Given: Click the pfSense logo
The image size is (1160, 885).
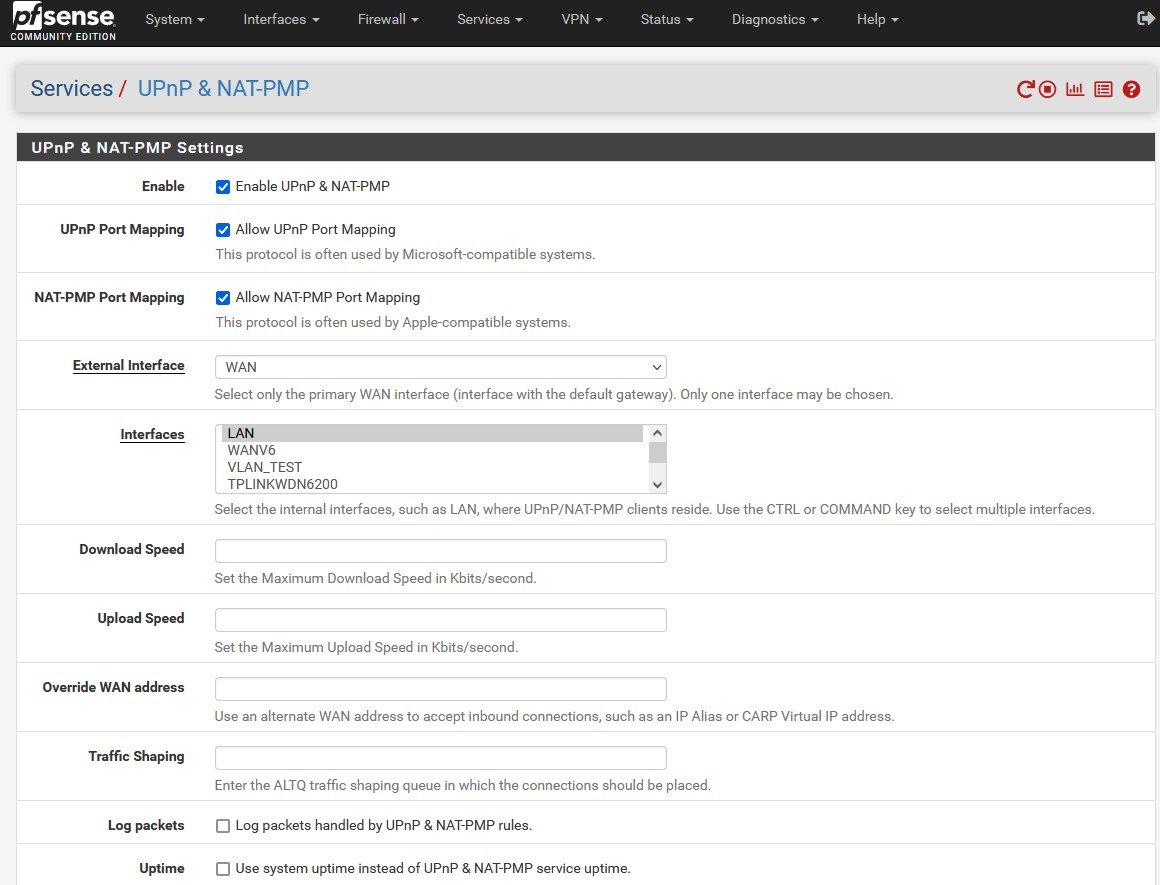Looking at the screenshot, I should (x=64, y=21).
